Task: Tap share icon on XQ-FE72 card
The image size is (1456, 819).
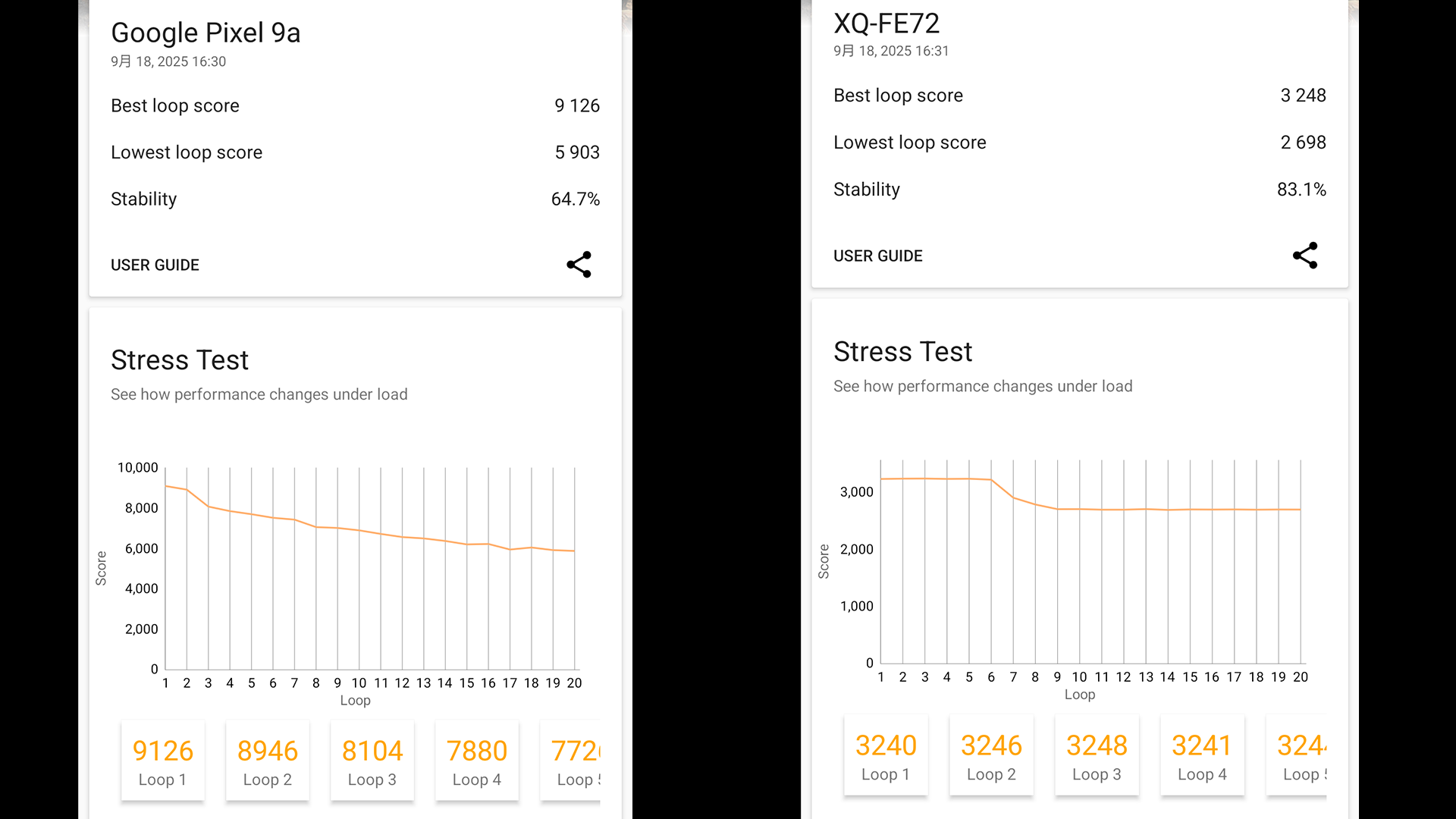Action: point(1305,256)
